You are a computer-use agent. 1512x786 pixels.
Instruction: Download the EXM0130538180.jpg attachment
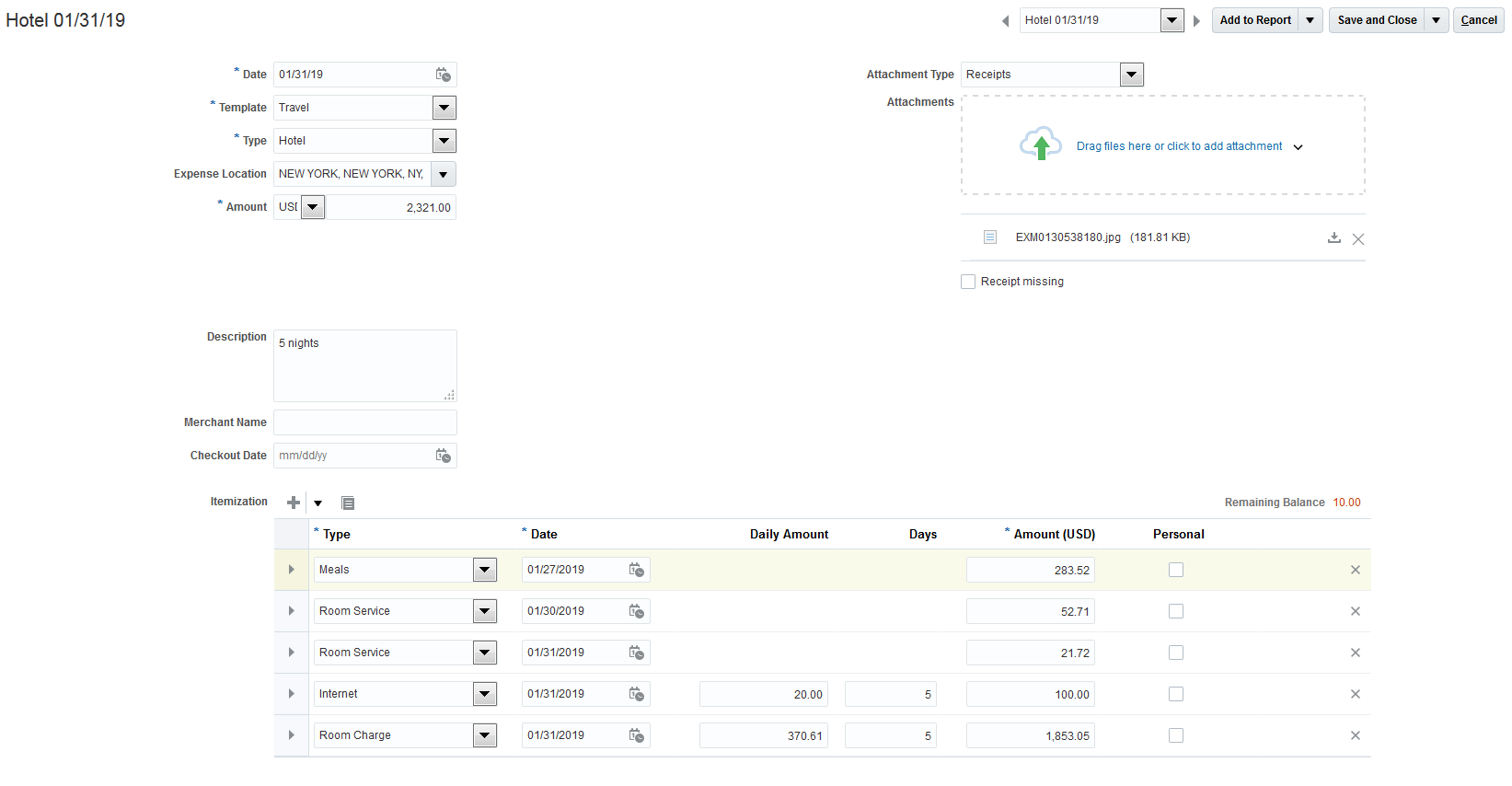tap(1333, 238)
